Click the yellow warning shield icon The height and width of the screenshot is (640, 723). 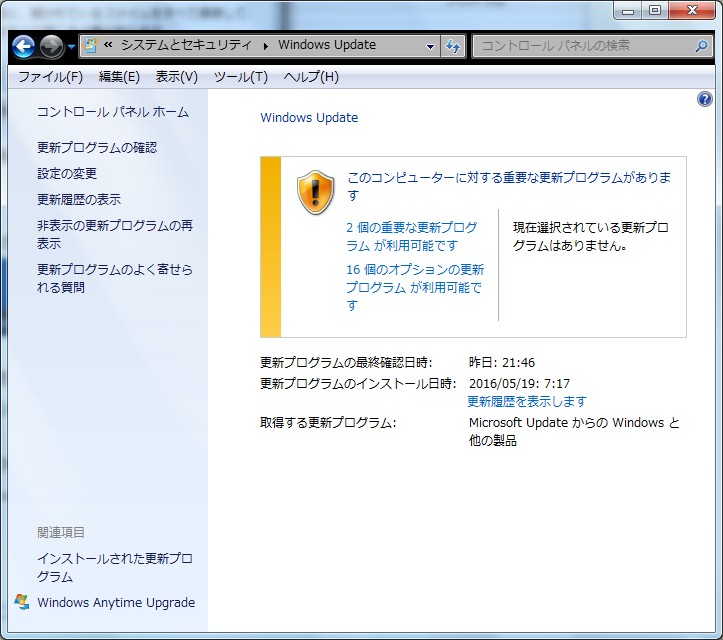(315, 192)
